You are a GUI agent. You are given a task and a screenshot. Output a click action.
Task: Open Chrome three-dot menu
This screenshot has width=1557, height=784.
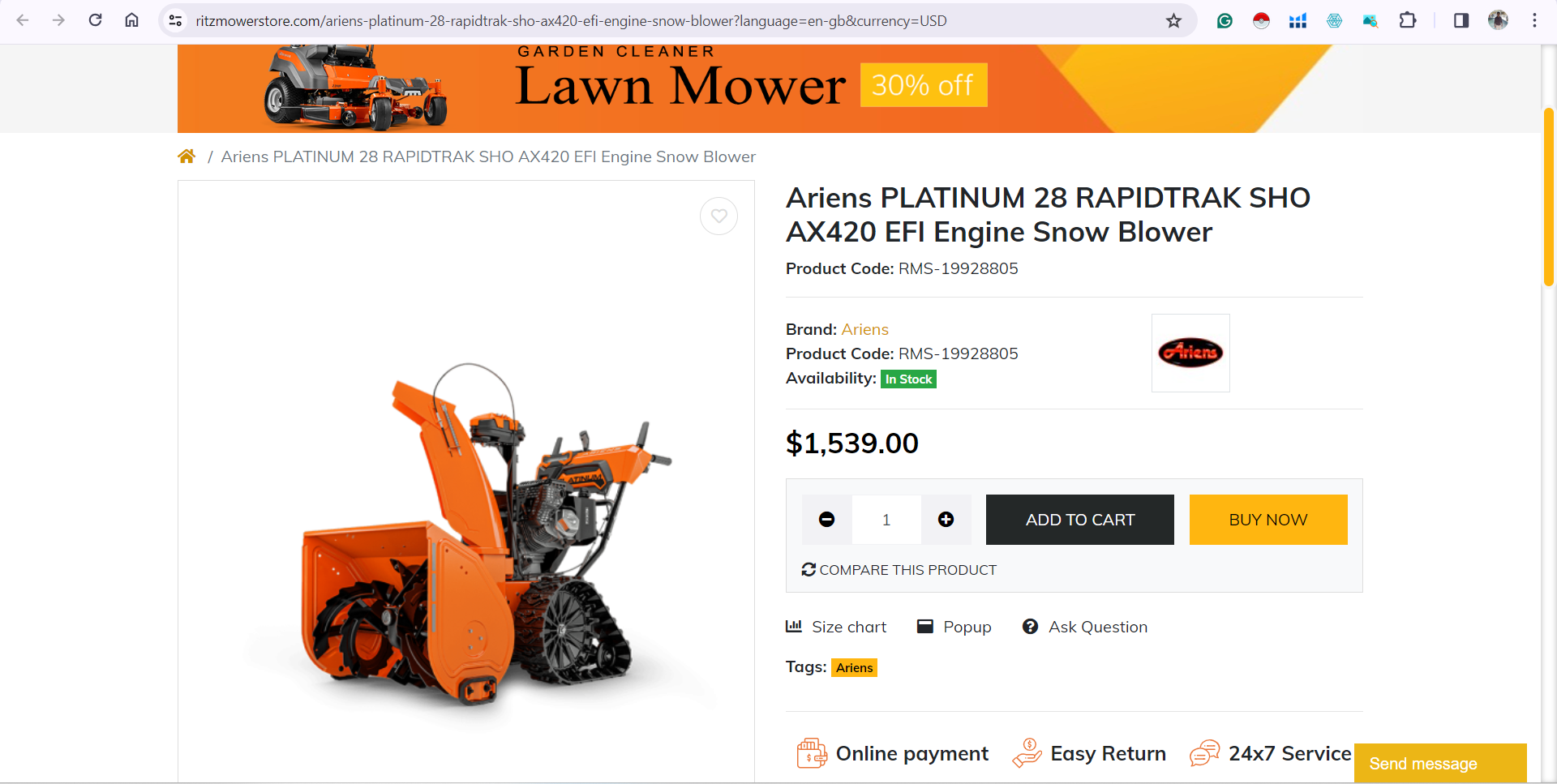[1534, 20]
